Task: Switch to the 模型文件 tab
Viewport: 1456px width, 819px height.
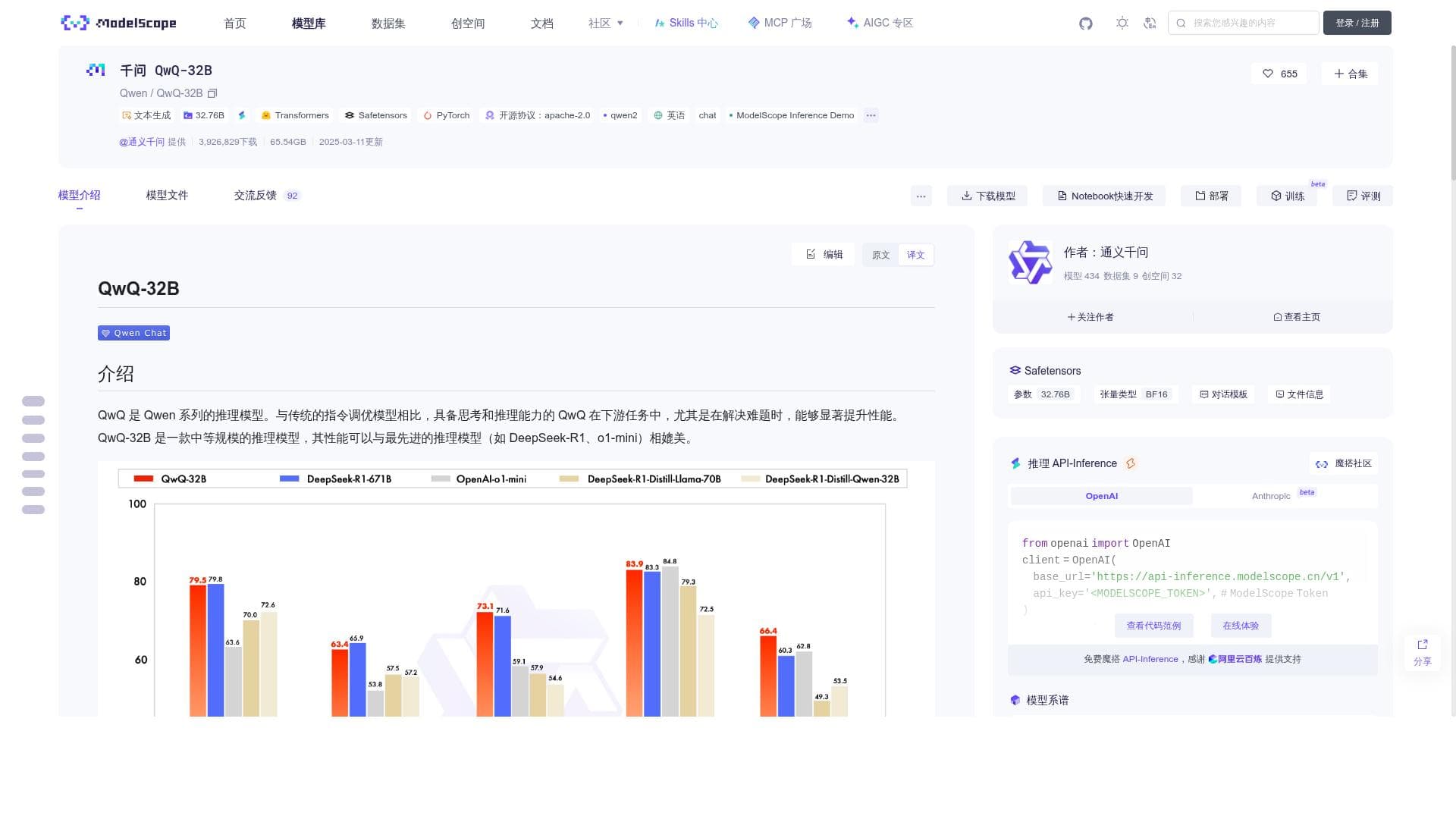Action: point(167,195)
